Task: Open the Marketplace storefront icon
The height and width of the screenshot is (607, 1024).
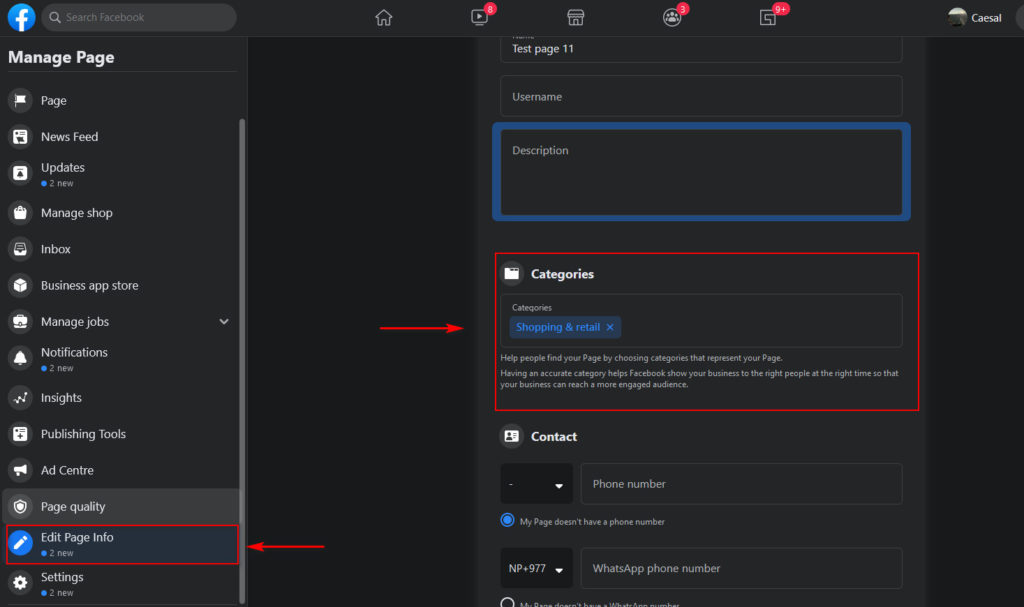Action: click(575, 18)
